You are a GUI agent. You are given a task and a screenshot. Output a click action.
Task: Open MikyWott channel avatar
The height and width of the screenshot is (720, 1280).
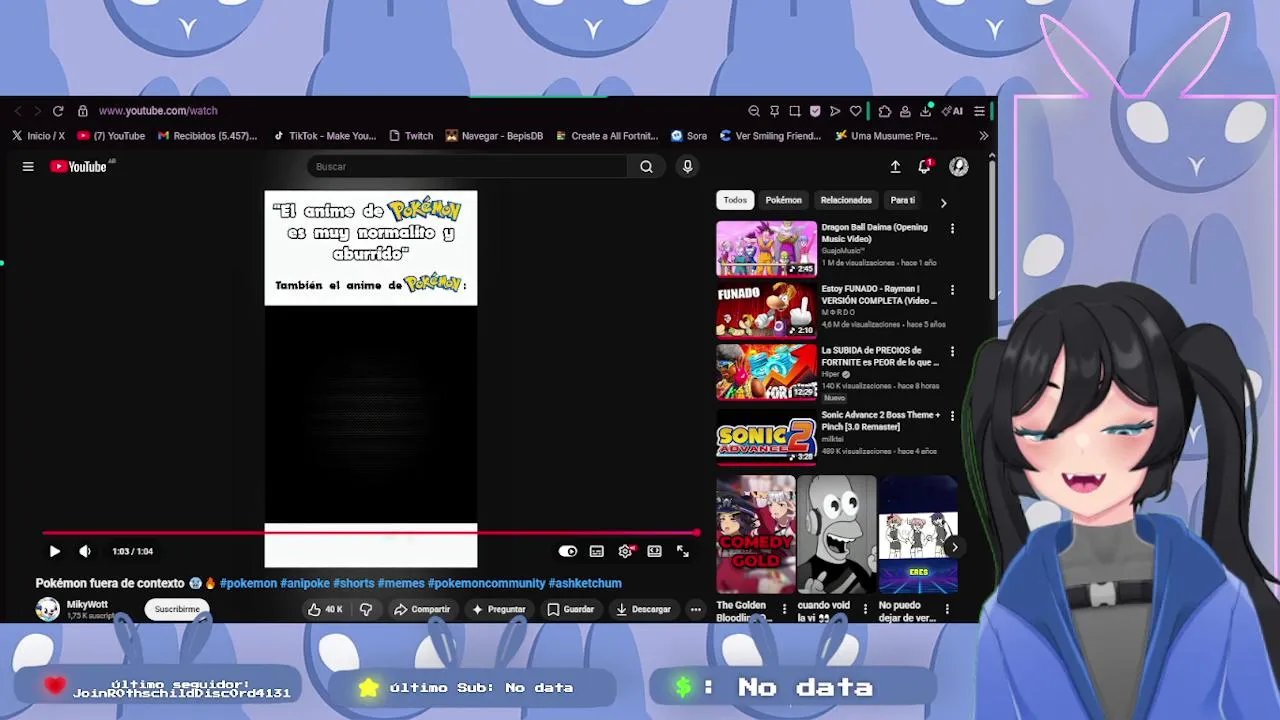(48, 609)
